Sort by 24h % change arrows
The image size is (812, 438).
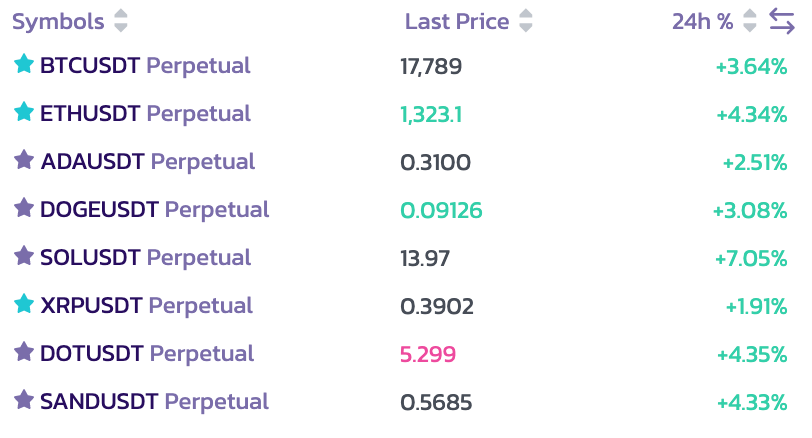[750, 21]
